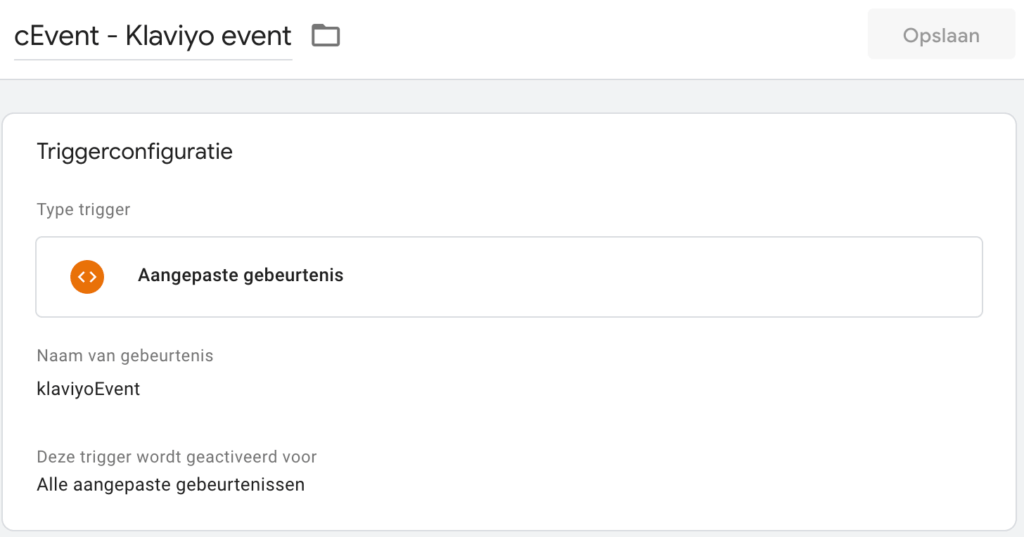Click the 'Type trigger' label
The height and width of the screenshot is (537, 1024).
83,210
